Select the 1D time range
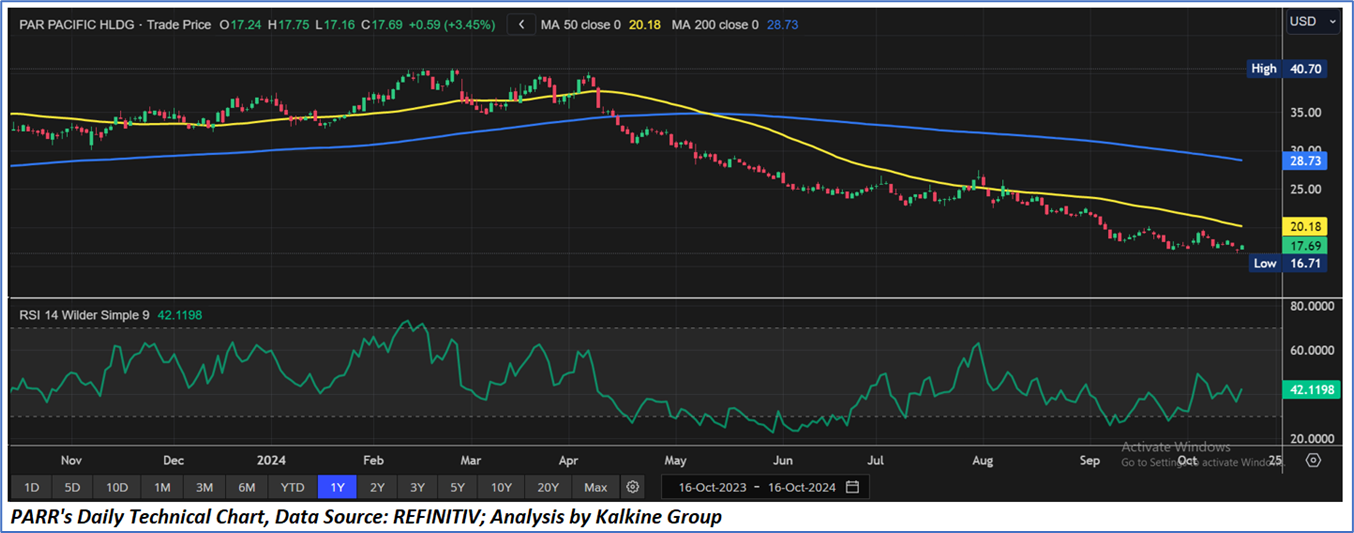The width and height of the screenshot is (1354, 533). tap(31, 487)
